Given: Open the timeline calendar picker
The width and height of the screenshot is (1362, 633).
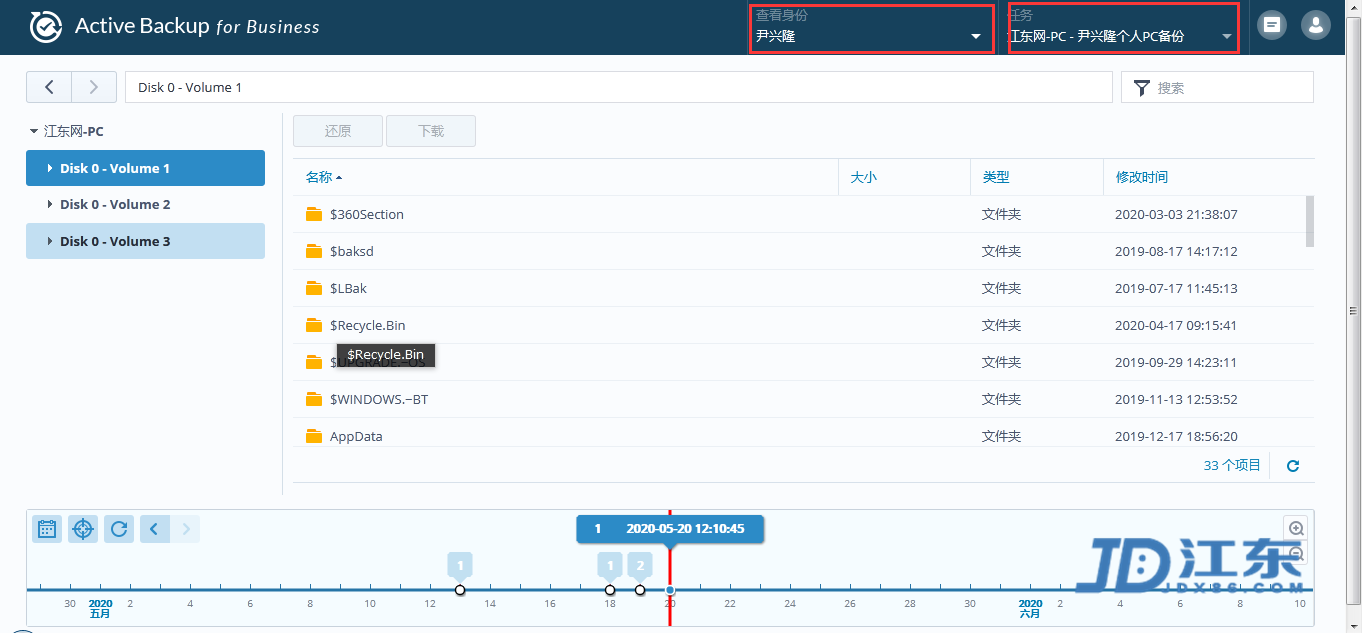Looking at the screenshot, I should point(47,529).
